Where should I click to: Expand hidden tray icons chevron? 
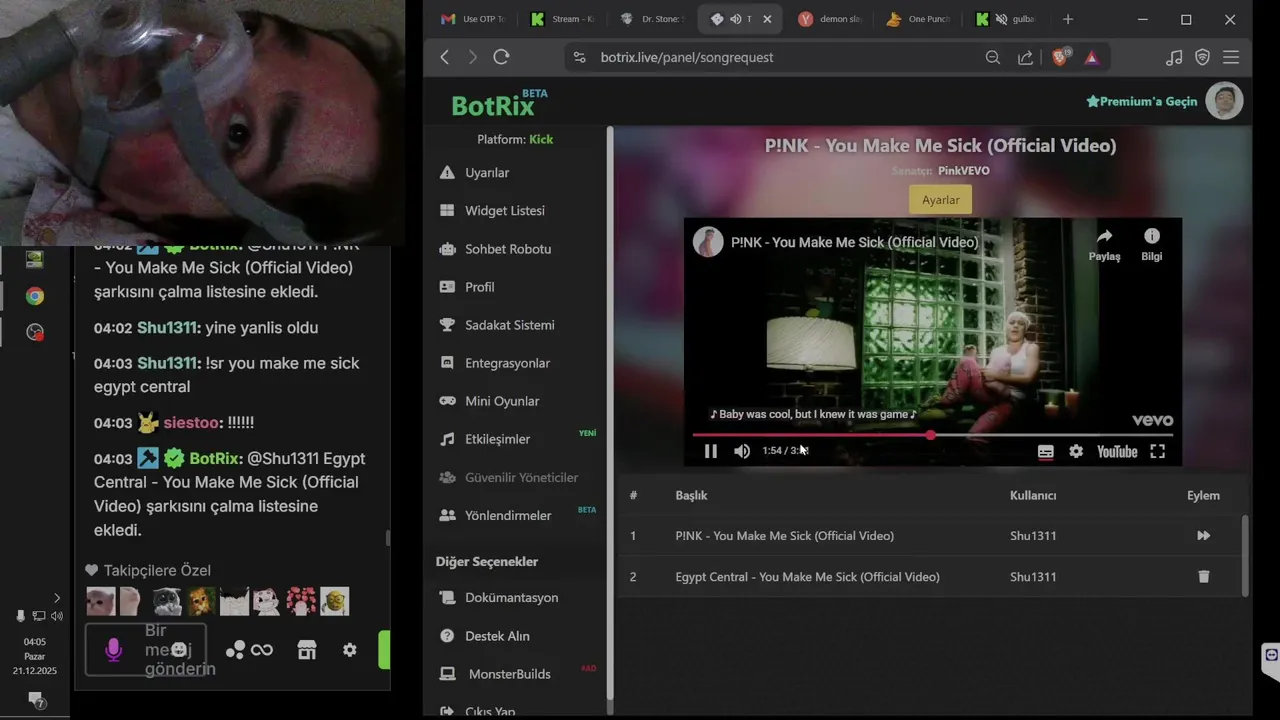[57, 598]
